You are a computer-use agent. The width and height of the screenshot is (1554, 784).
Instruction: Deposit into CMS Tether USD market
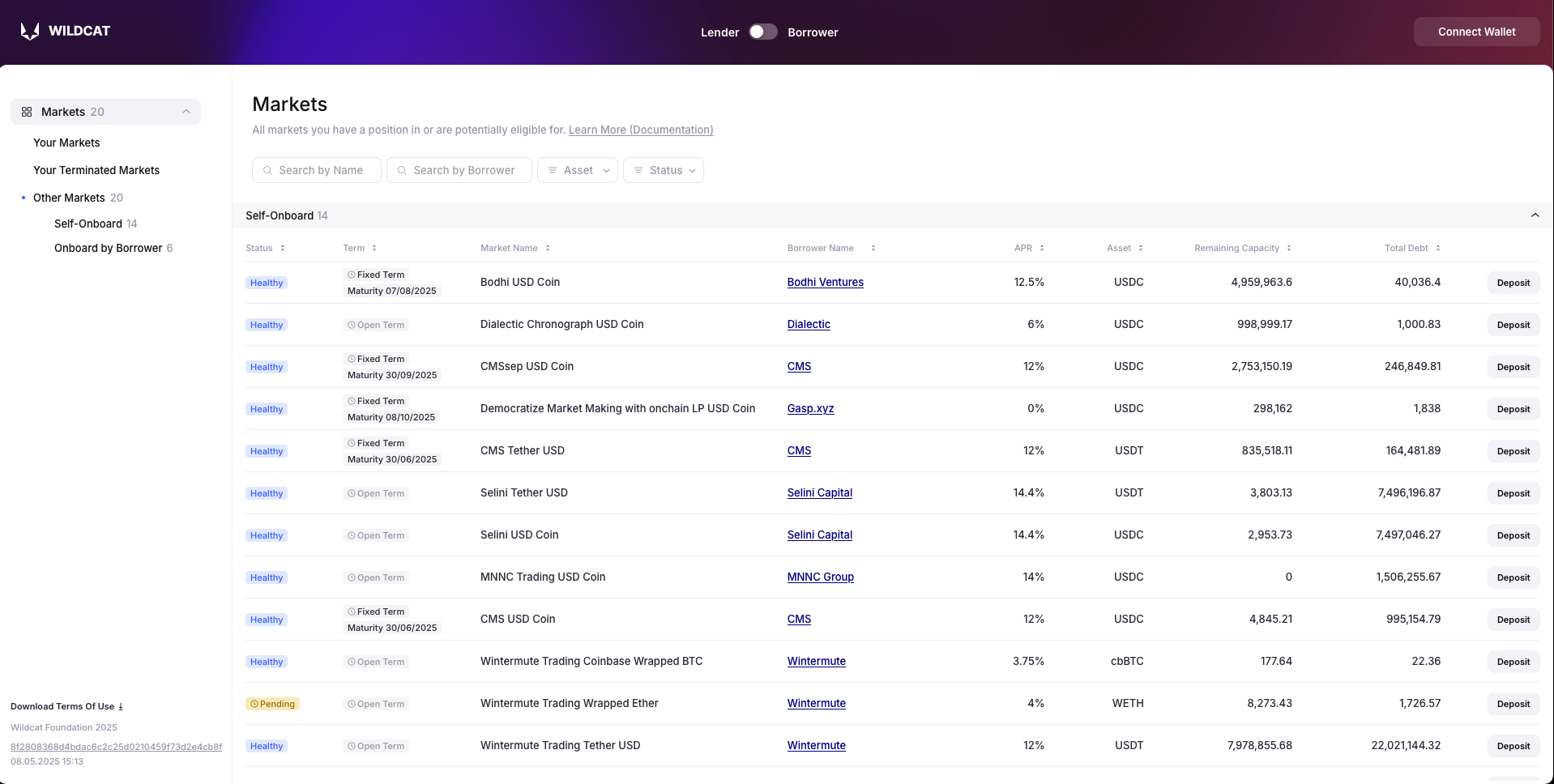click(x=1513, y=451)
